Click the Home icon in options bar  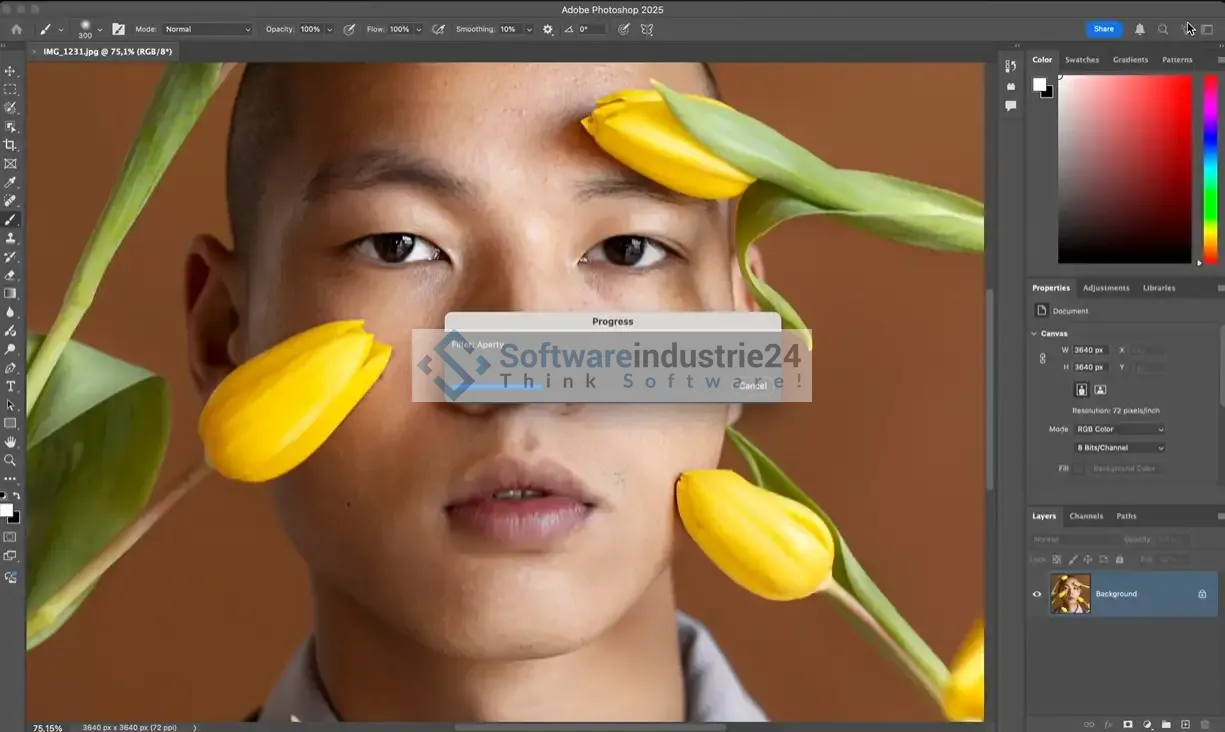pos(16,30)
